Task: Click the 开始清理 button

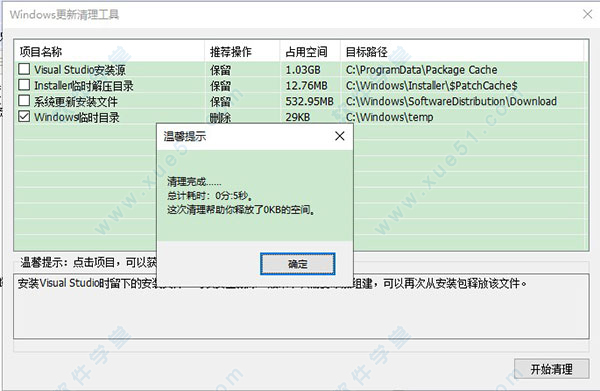Action: point(551,369)
